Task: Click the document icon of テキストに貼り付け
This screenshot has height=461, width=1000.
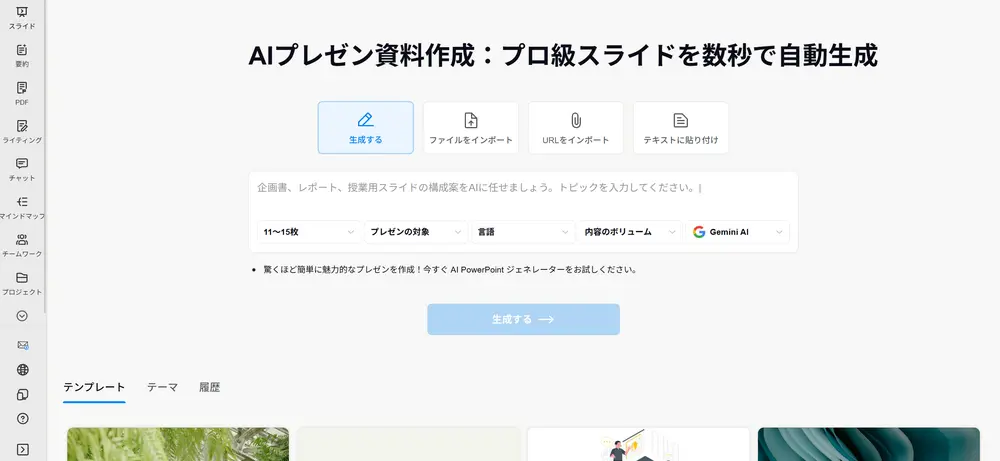Action: point(680,120)
